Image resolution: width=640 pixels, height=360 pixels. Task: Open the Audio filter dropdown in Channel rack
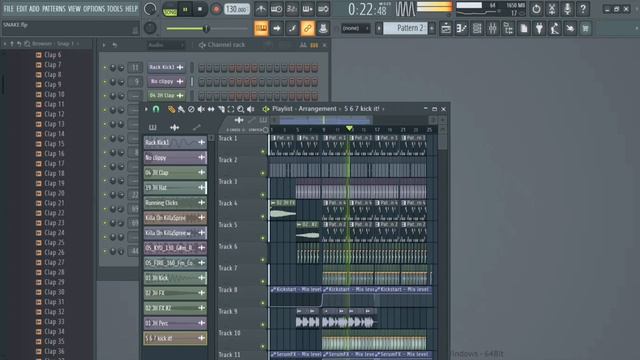[166, 45]
